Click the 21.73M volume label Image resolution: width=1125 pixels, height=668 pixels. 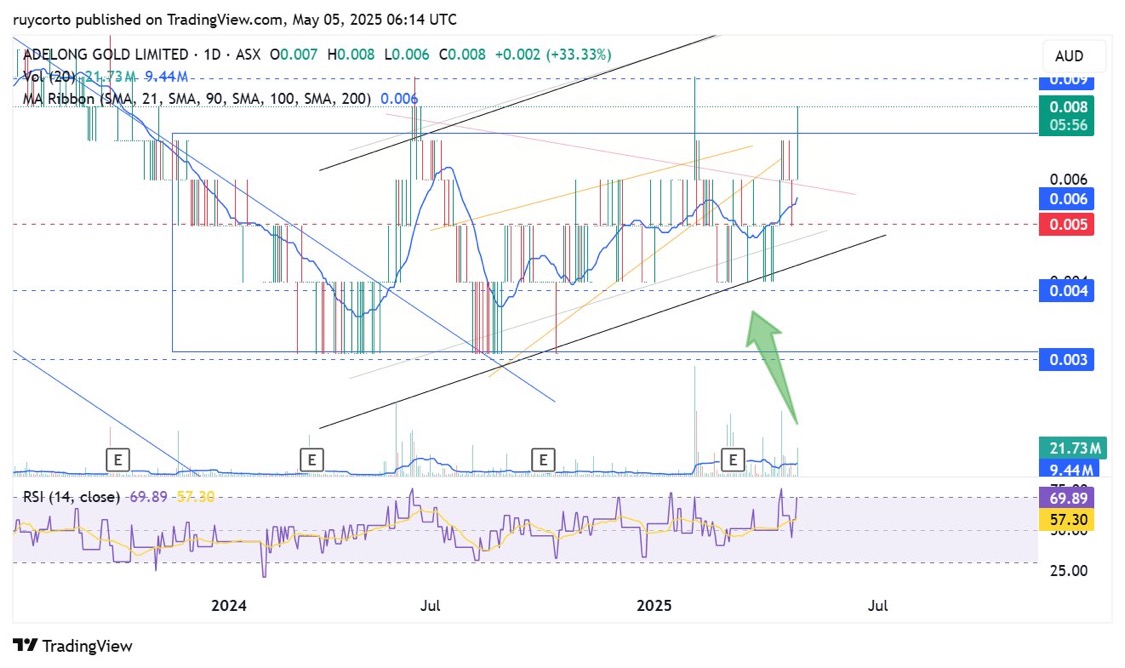point(1073,448)
